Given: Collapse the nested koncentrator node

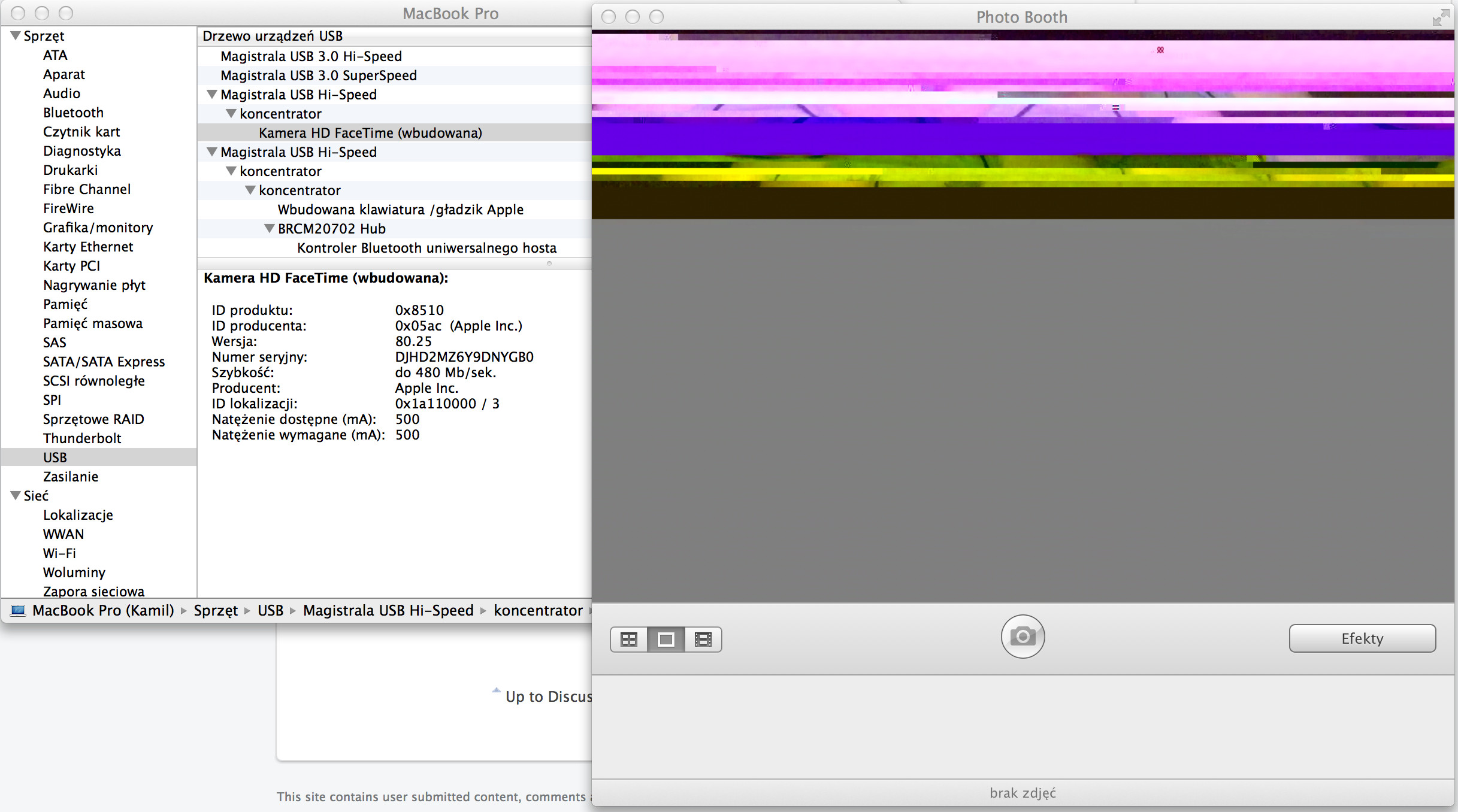Looking at the screenshot, I should [x=250, y=190].
